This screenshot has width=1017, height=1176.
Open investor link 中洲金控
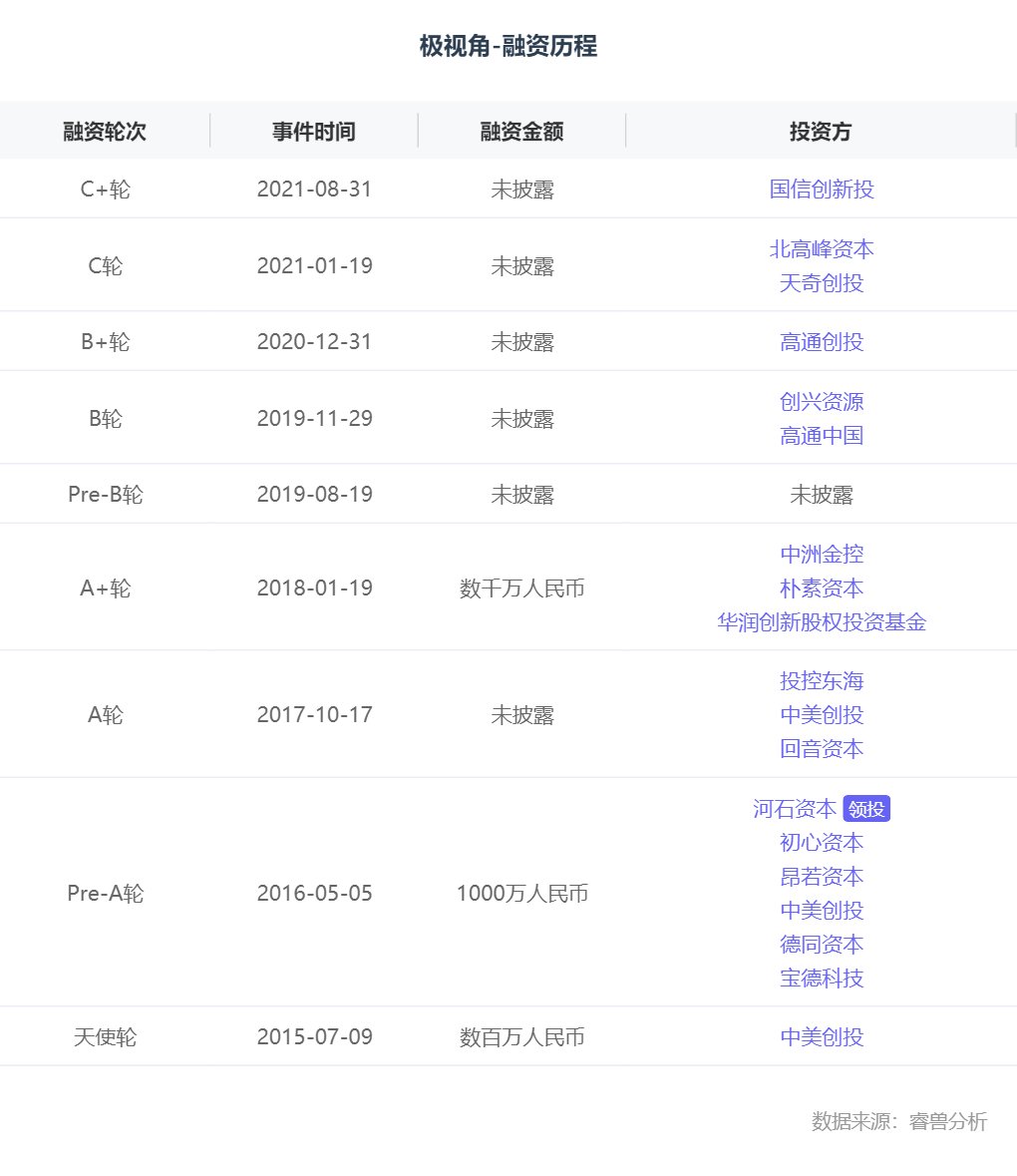(822, 555)
